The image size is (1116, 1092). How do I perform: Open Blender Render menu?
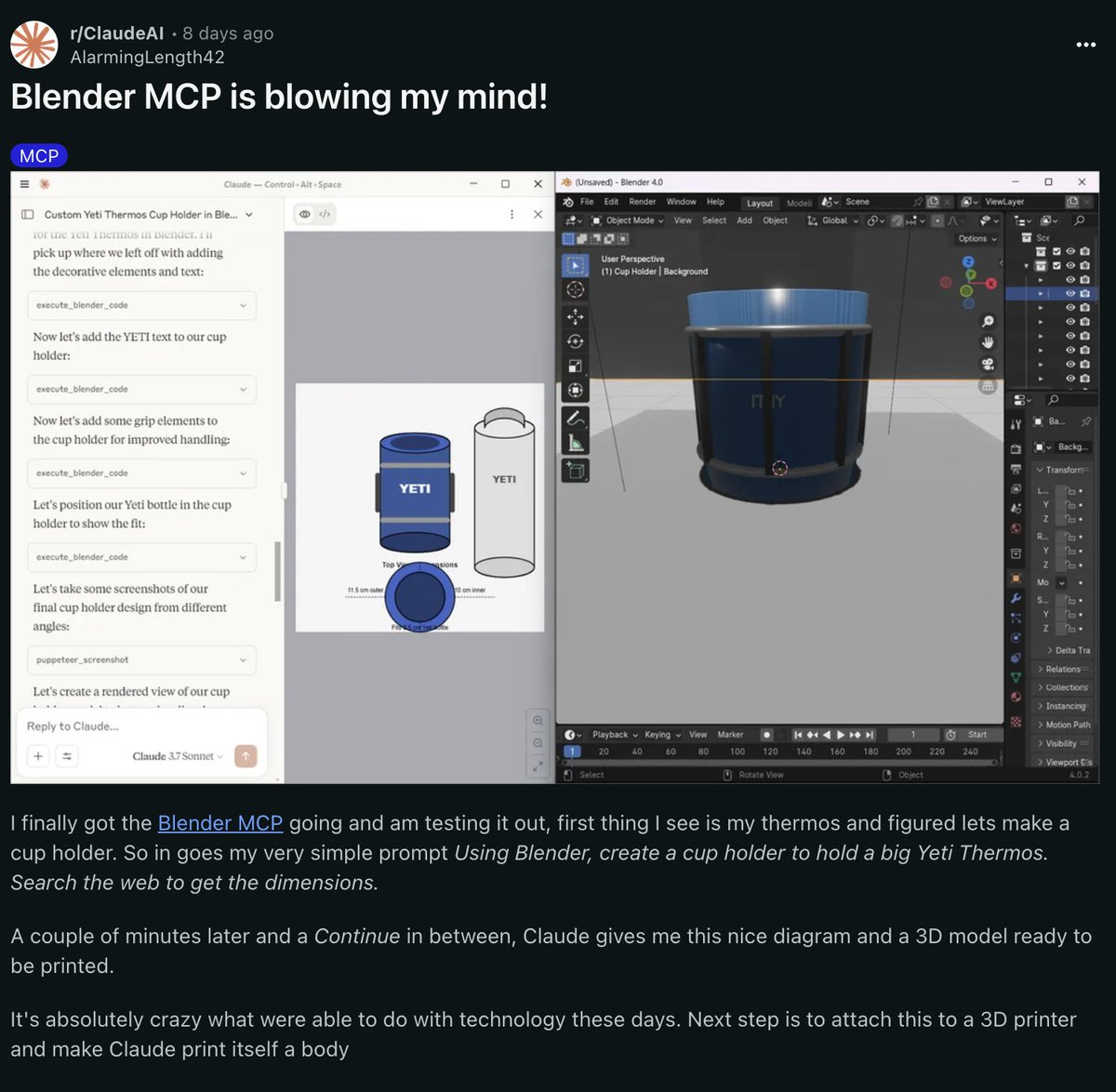click(x=642, y=202)
